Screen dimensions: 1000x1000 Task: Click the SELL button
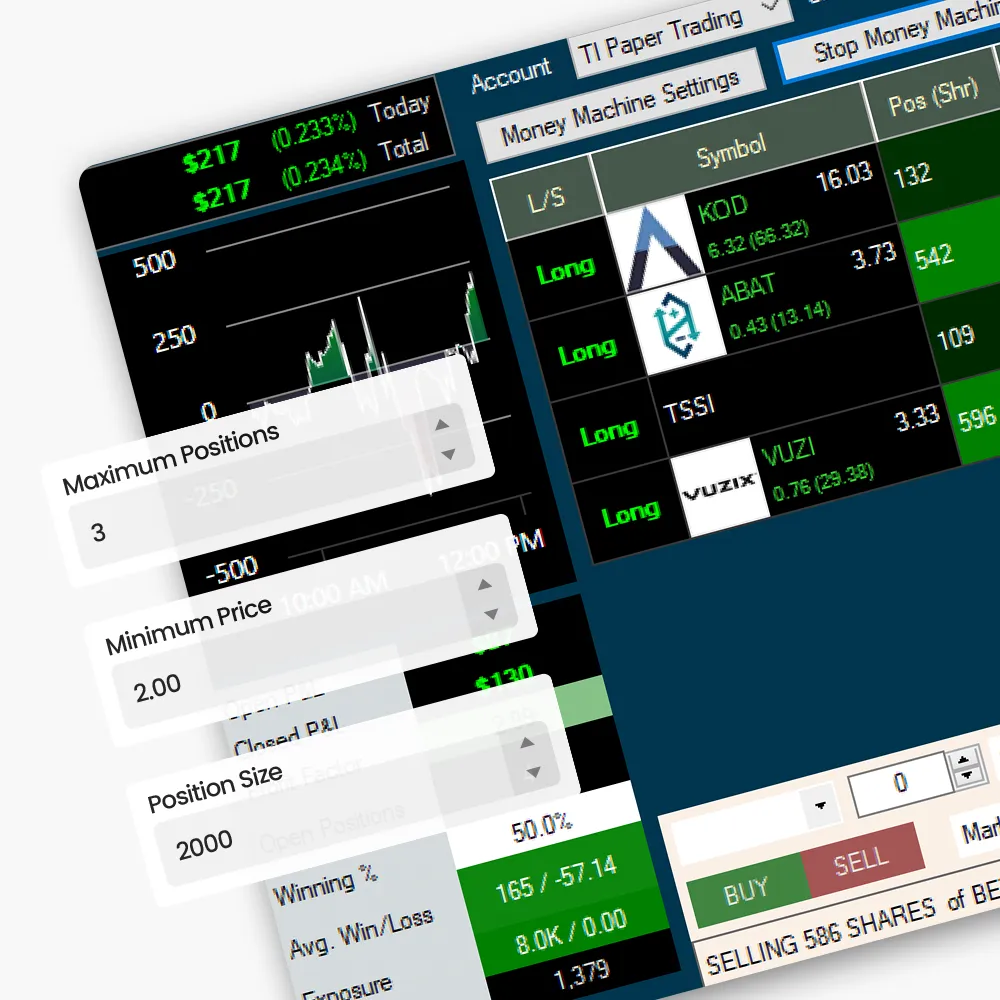point(860,860)
